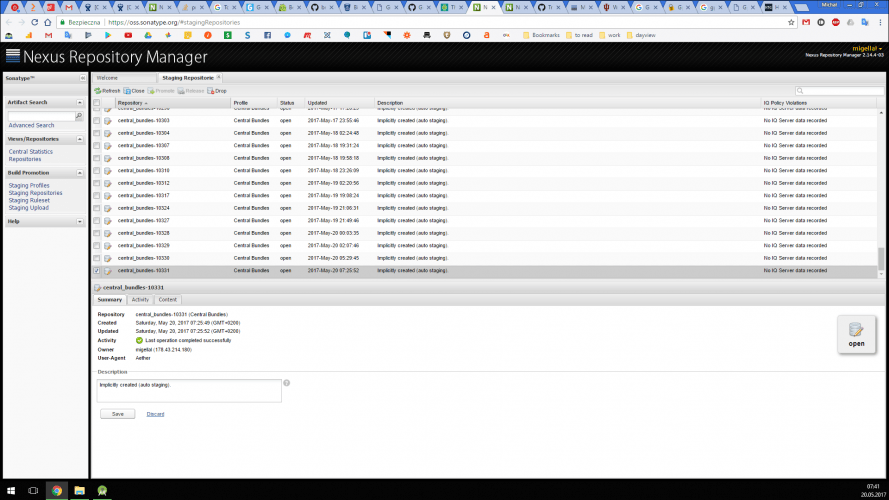Open the Staging Profiles link
889x500 pixels.
click(x=29, y=185)
